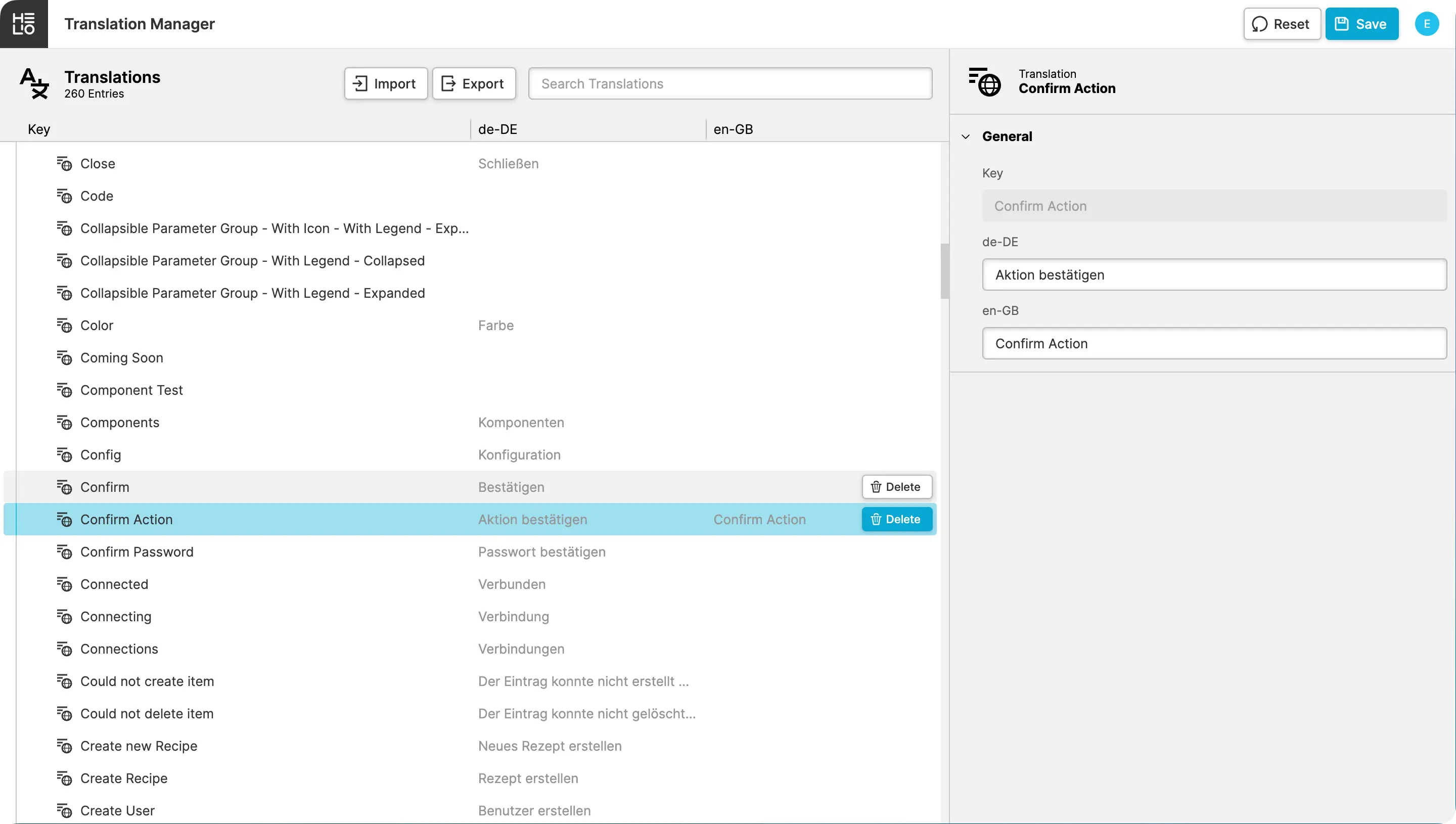This screenshot has width=1456, height=824.
Task: Click the translations list scrollbar
Action: point(944,271)
